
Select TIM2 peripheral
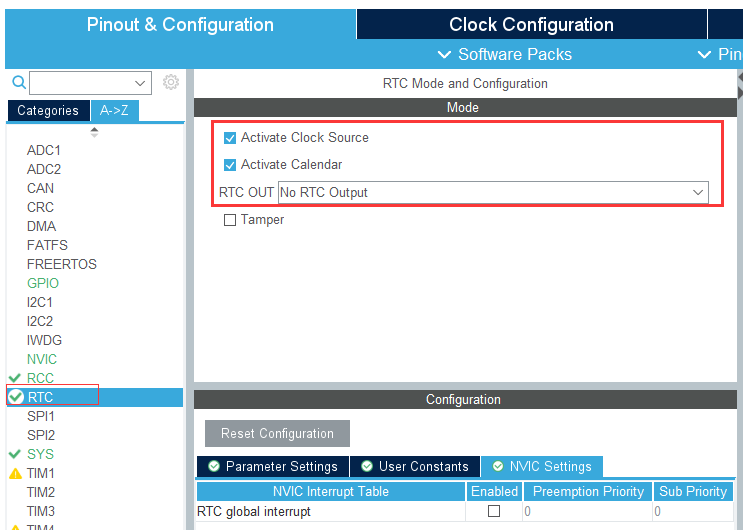(x=41, y=492)
